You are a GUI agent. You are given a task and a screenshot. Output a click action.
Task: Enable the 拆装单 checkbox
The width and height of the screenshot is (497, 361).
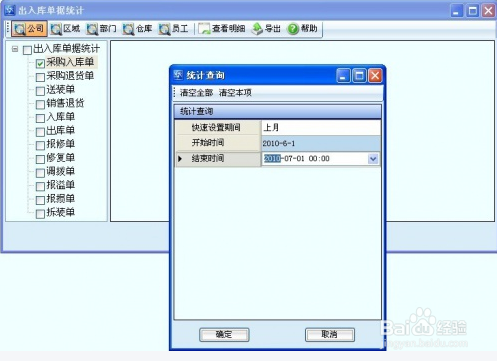click(x=40, y=214)
